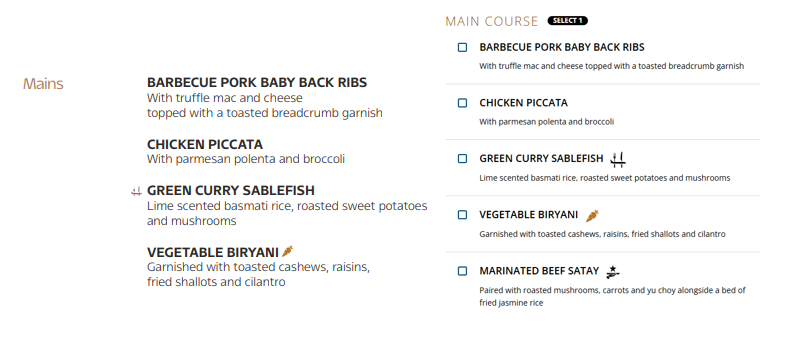Screen dimensions: 786x362
Task: Click the Mains section label
Action: 43,84
